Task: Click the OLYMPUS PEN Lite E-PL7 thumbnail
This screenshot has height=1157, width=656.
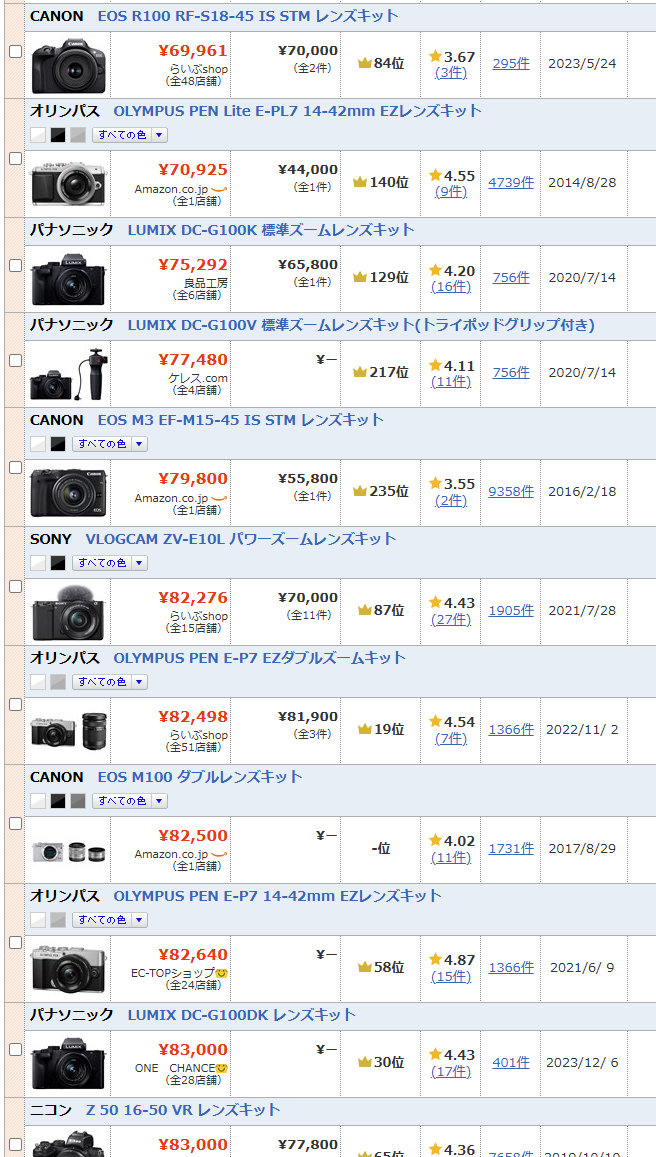Action: click(68, 184)
